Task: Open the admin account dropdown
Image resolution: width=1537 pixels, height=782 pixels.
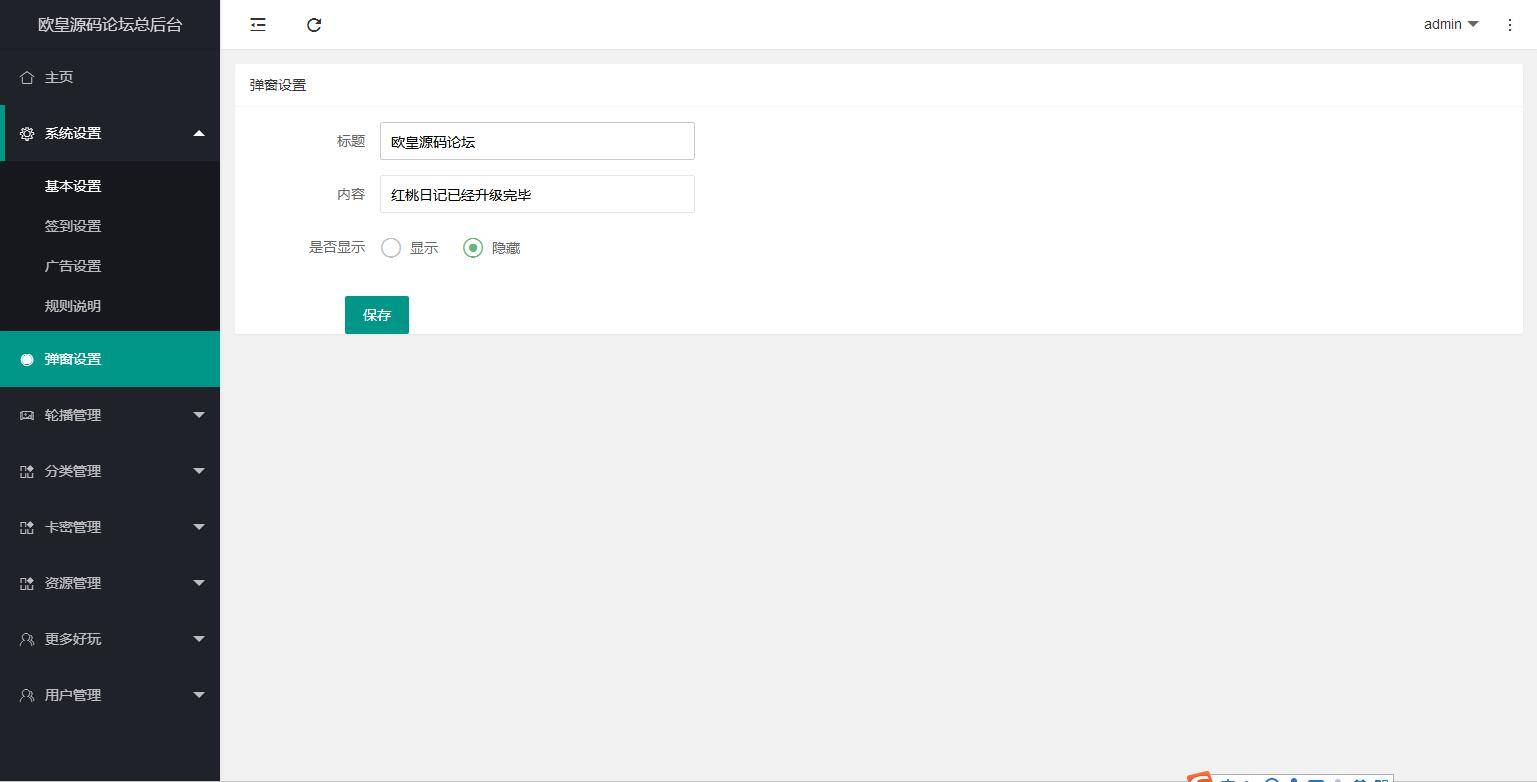Action: click(1449, 25)
